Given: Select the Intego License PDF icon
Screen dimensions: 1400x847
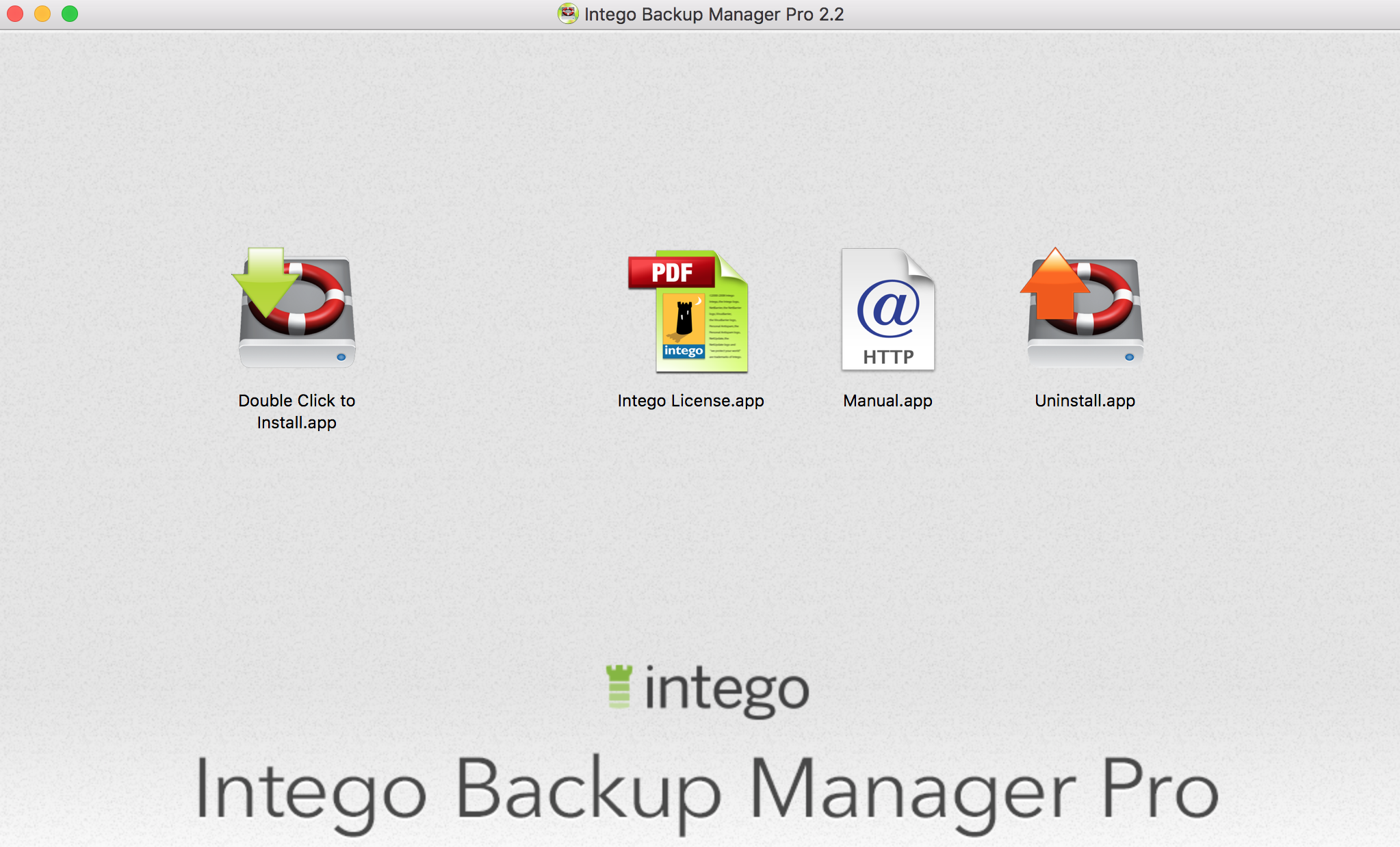Looking at the screenshot, I should click(688, 311).
